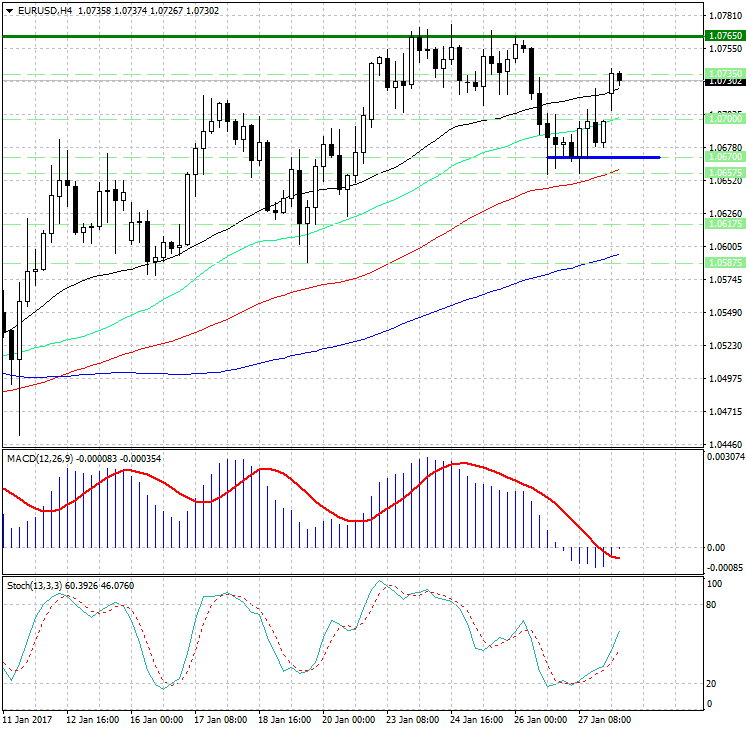Select the green 1.07650 resistance line label
The height and width of the screenshot is (731, 746).
[724, 36]
